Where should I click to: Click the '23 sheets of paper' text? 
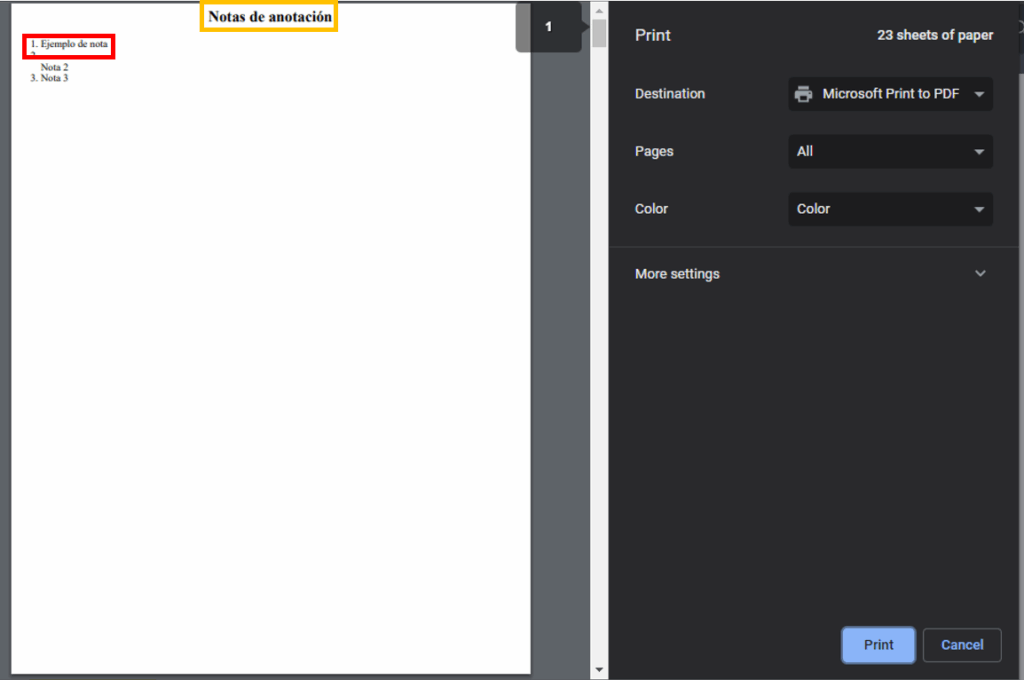934,35
